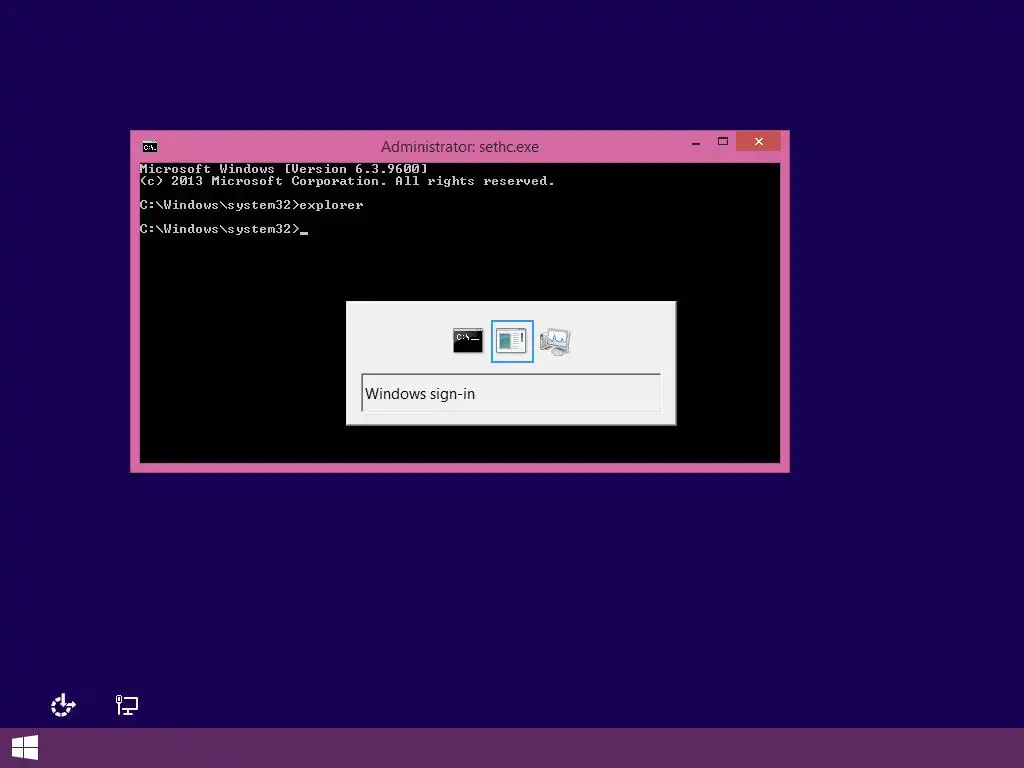
Task: Open the Ease of Access button
Action: coord(63,705)
